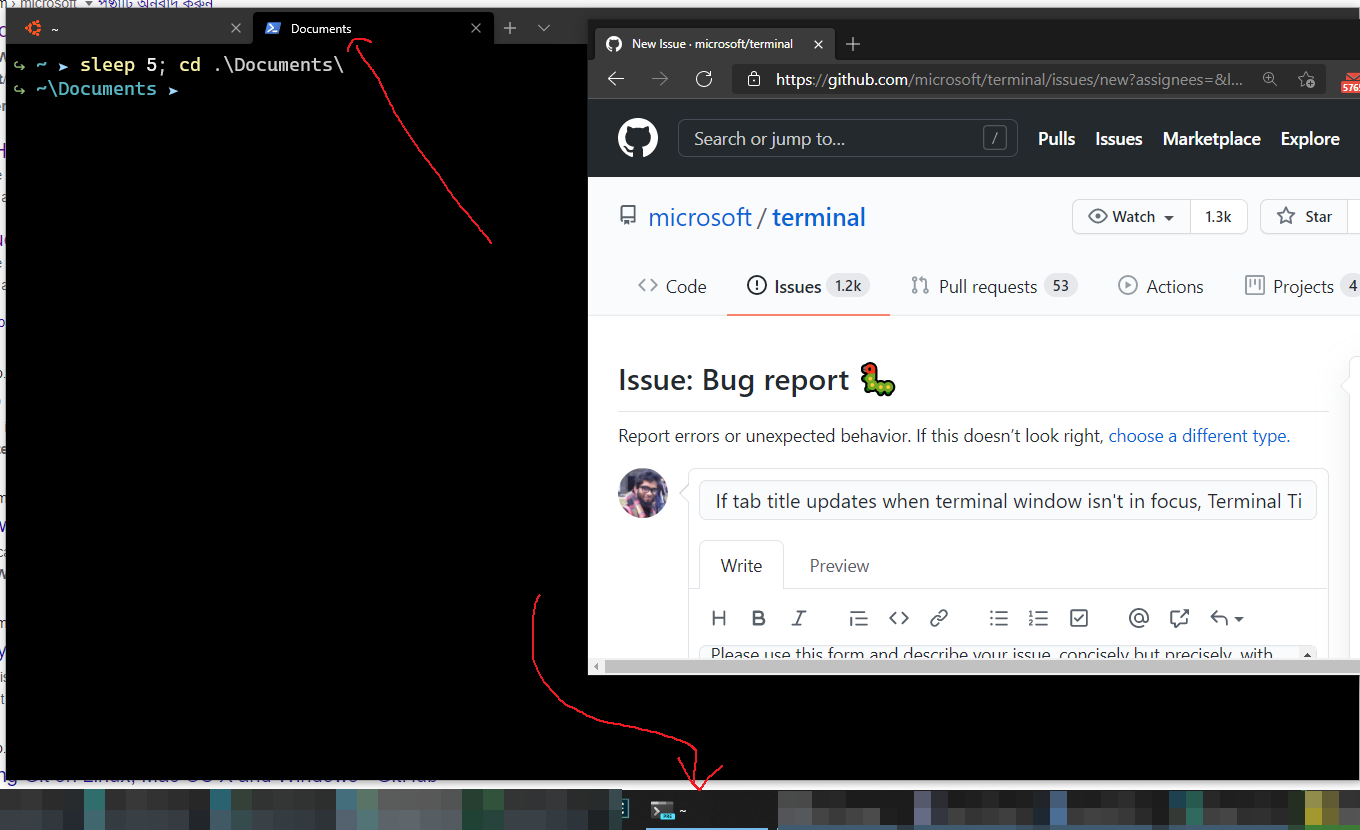Click 'choose a different type' link

pyautogui.click(x=1199, y=436)
